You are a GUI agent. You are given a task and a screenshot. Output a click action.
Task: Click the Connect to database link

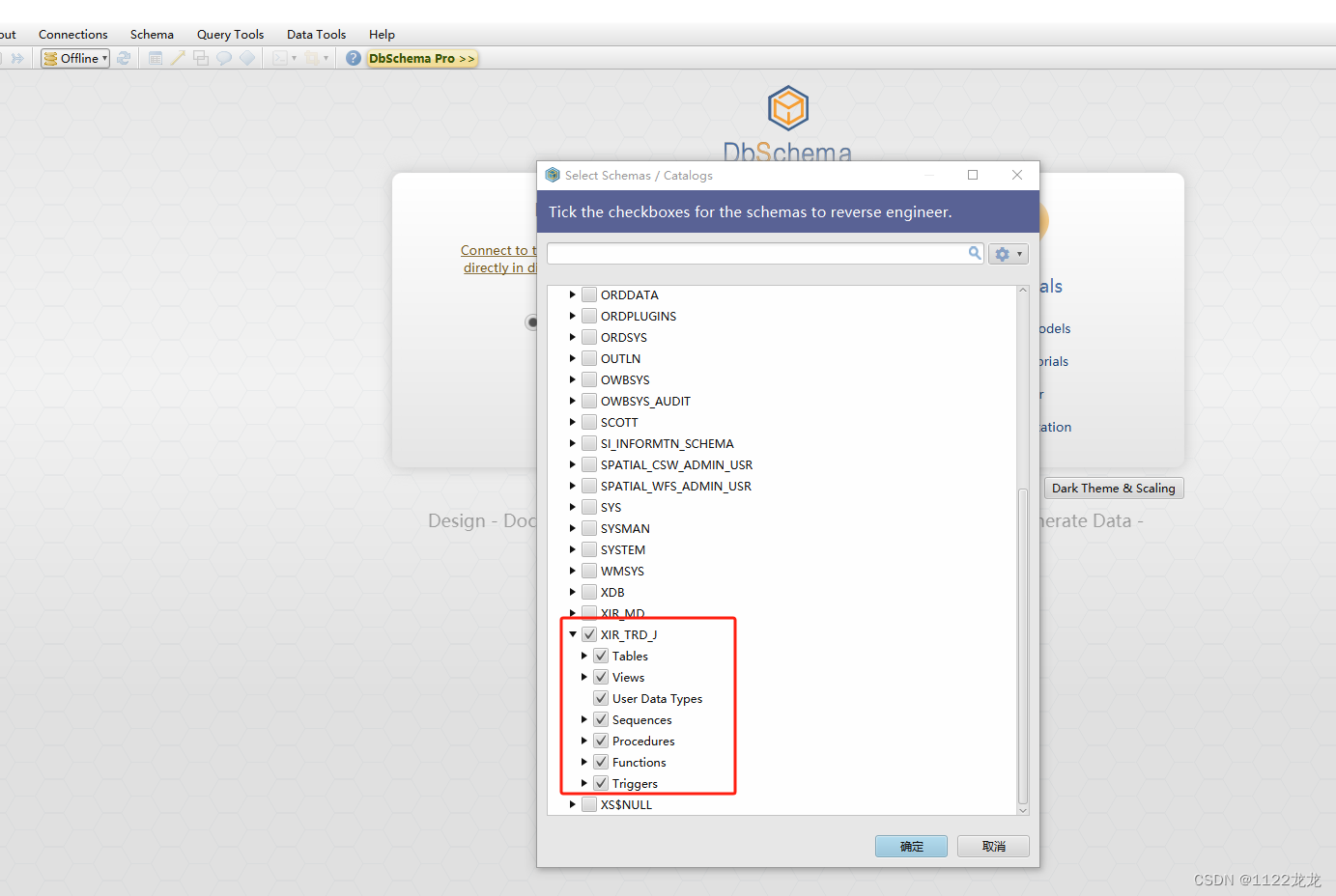pyautogui.click(x=498, y=259)
